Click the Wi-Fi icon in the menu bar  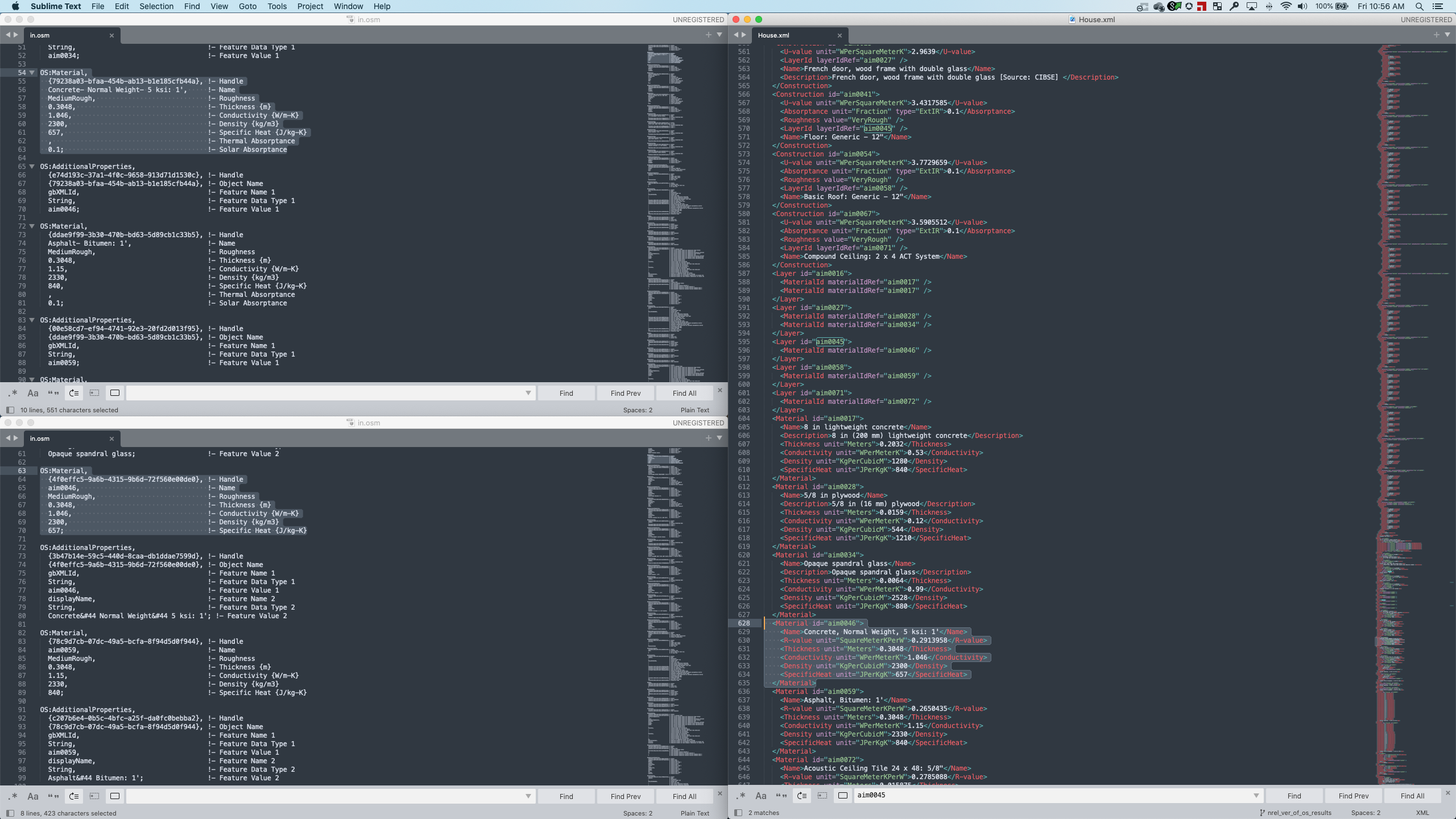point(1285,6)
